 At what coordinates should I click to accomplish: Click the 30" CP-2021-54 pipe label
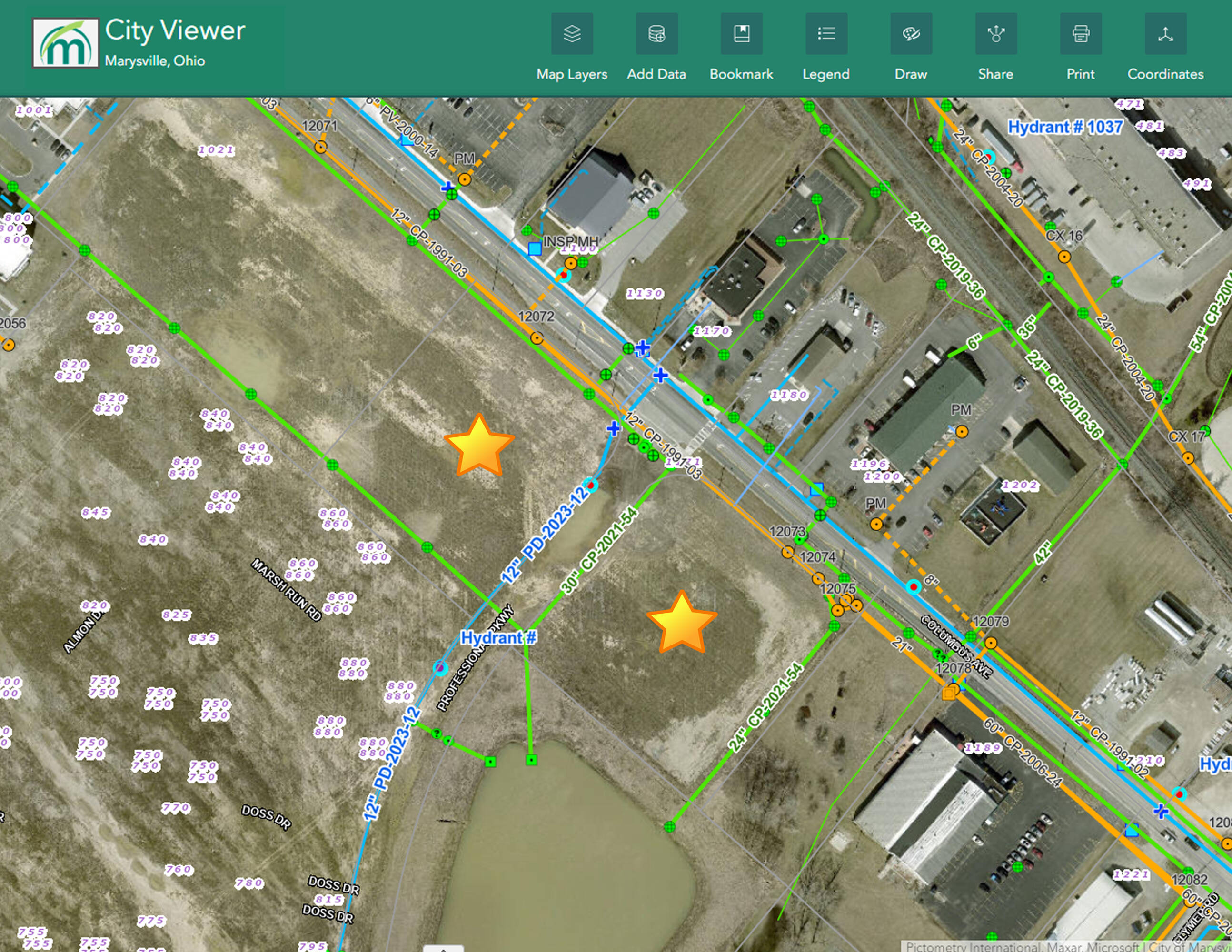[x=599, y=550]
